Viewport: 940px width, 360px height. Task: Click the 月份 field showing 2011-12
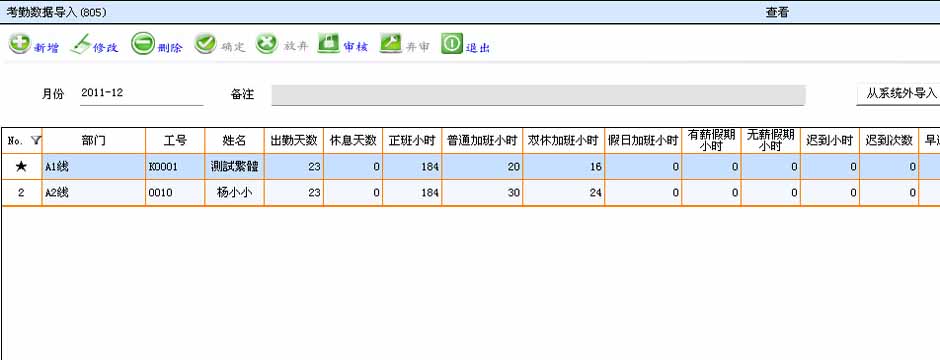click(x=141, y=93)
